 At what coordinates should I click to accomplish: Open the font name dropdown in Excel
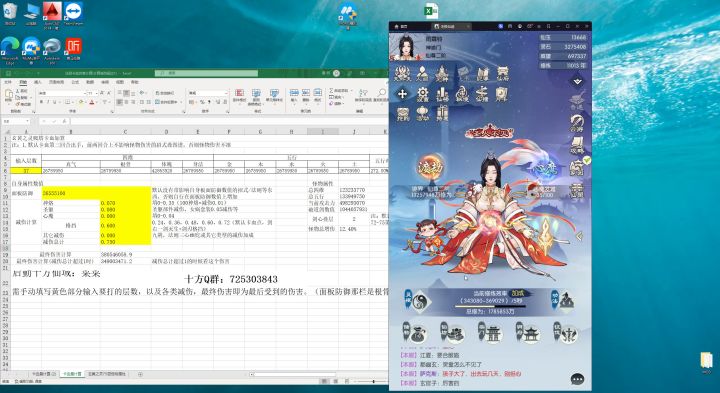tap(84, 93)
